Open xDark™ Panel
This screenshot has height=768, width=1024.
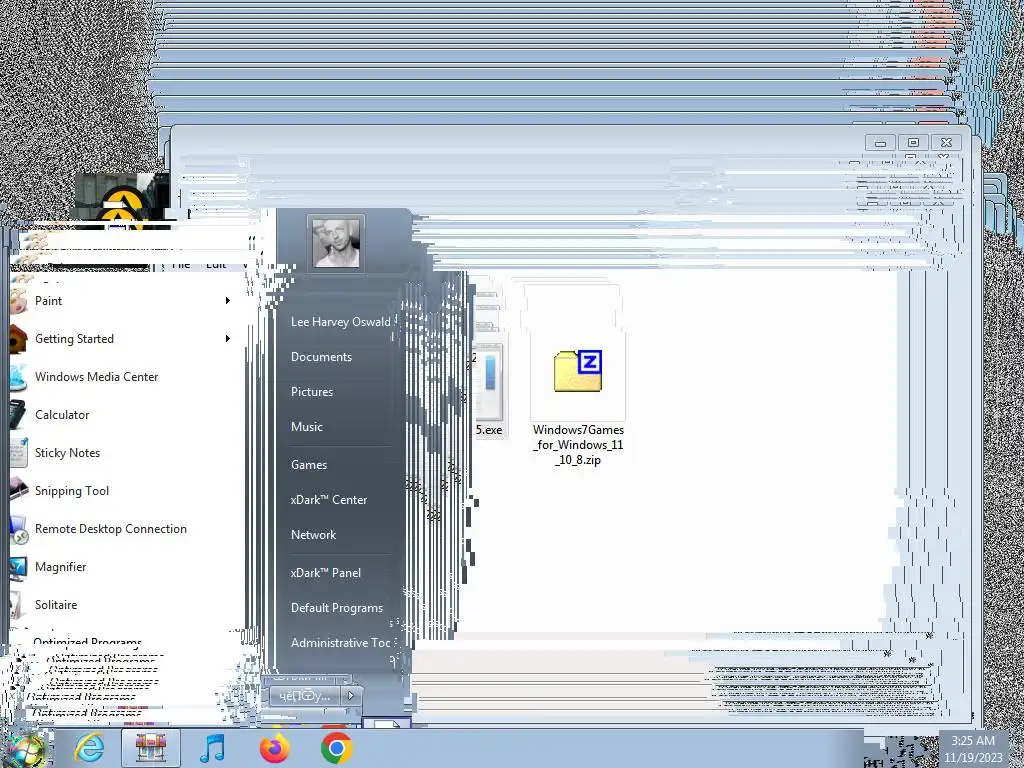tap(325, 573)
